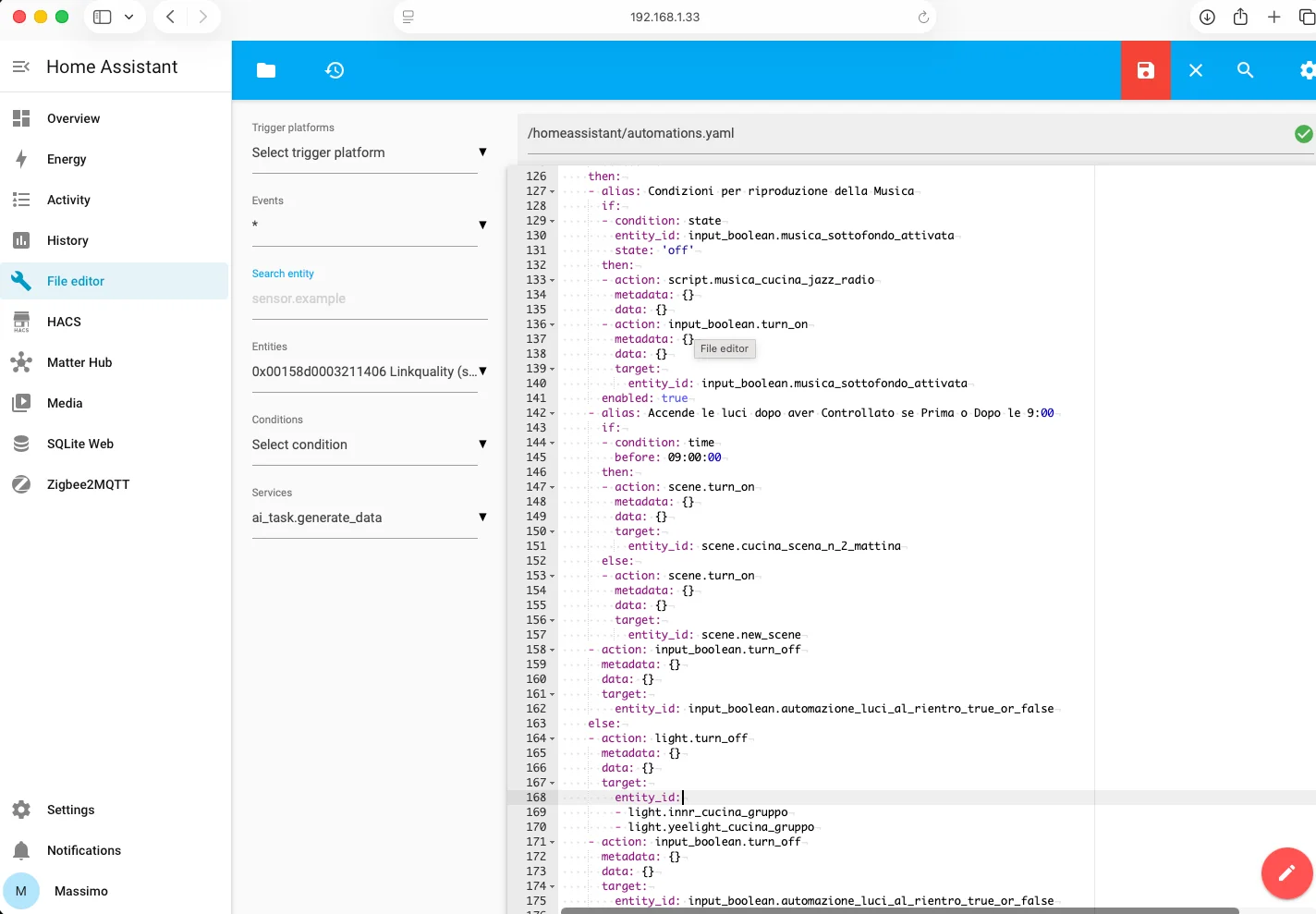Open Safari share icon

tap(1240, 17)
